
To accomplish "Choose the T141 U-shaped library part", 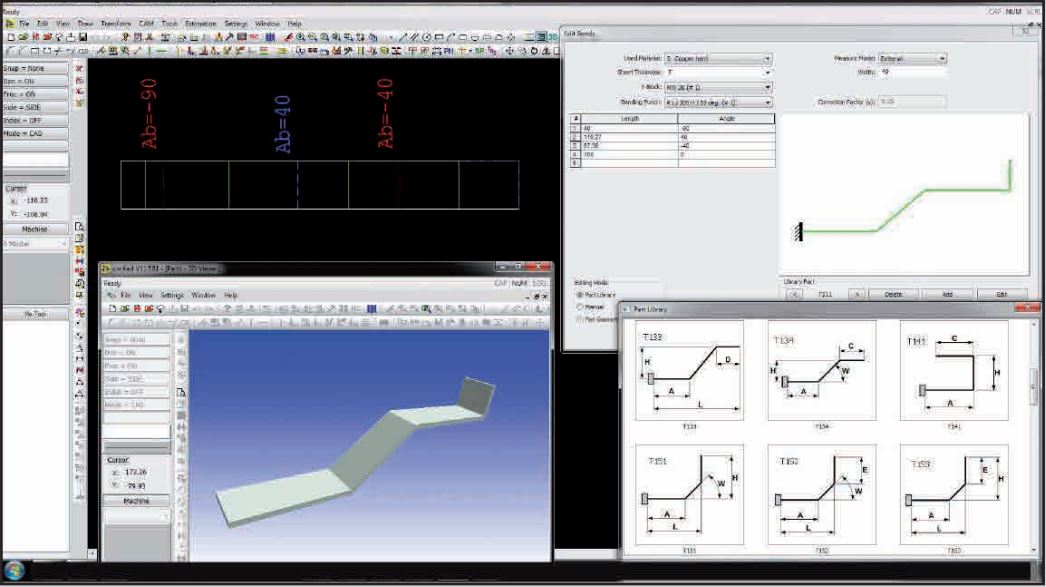I will tap(954, 368).
